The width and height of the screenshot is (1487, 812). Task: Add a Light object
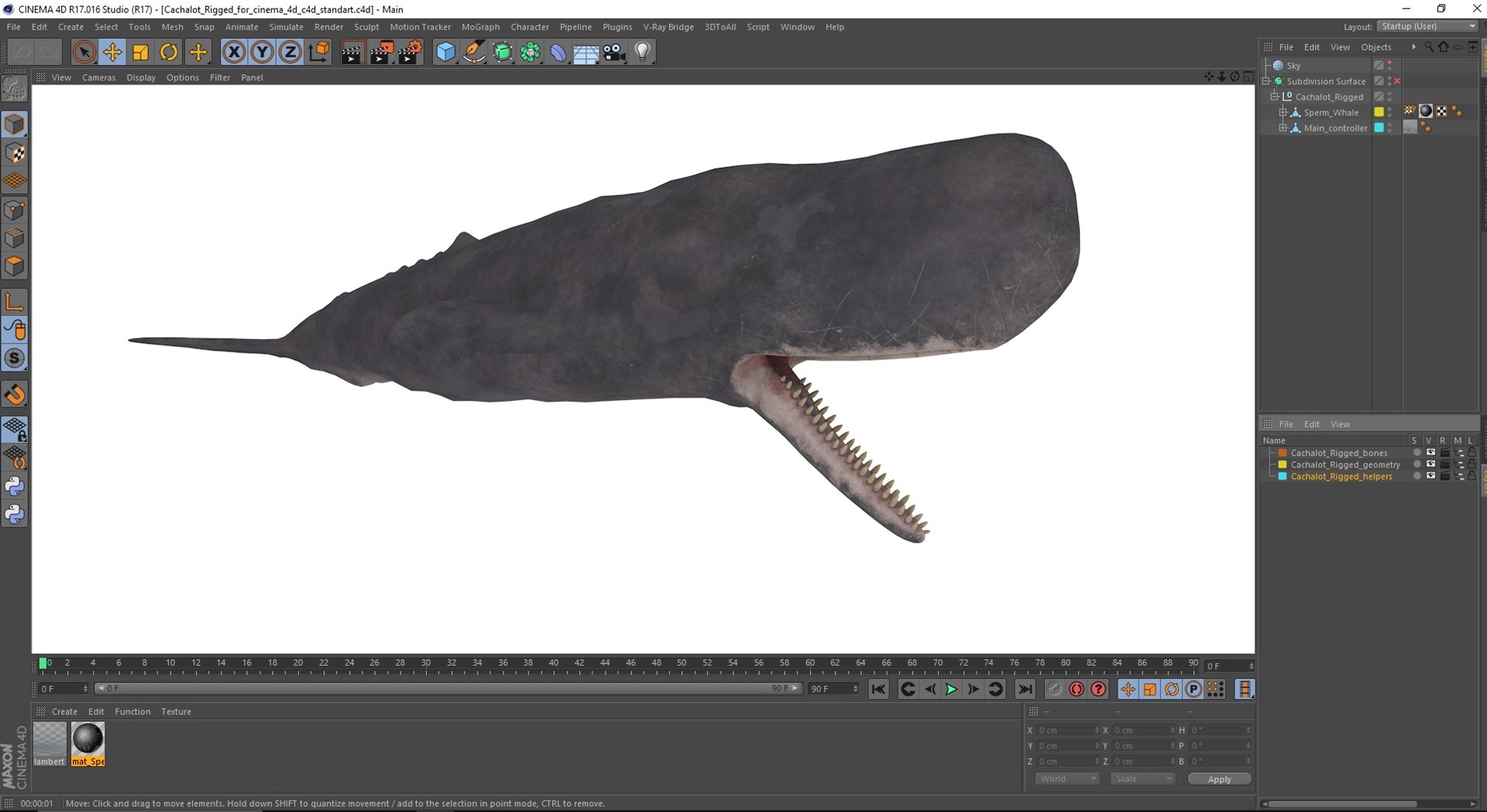(x=642, y=53)
